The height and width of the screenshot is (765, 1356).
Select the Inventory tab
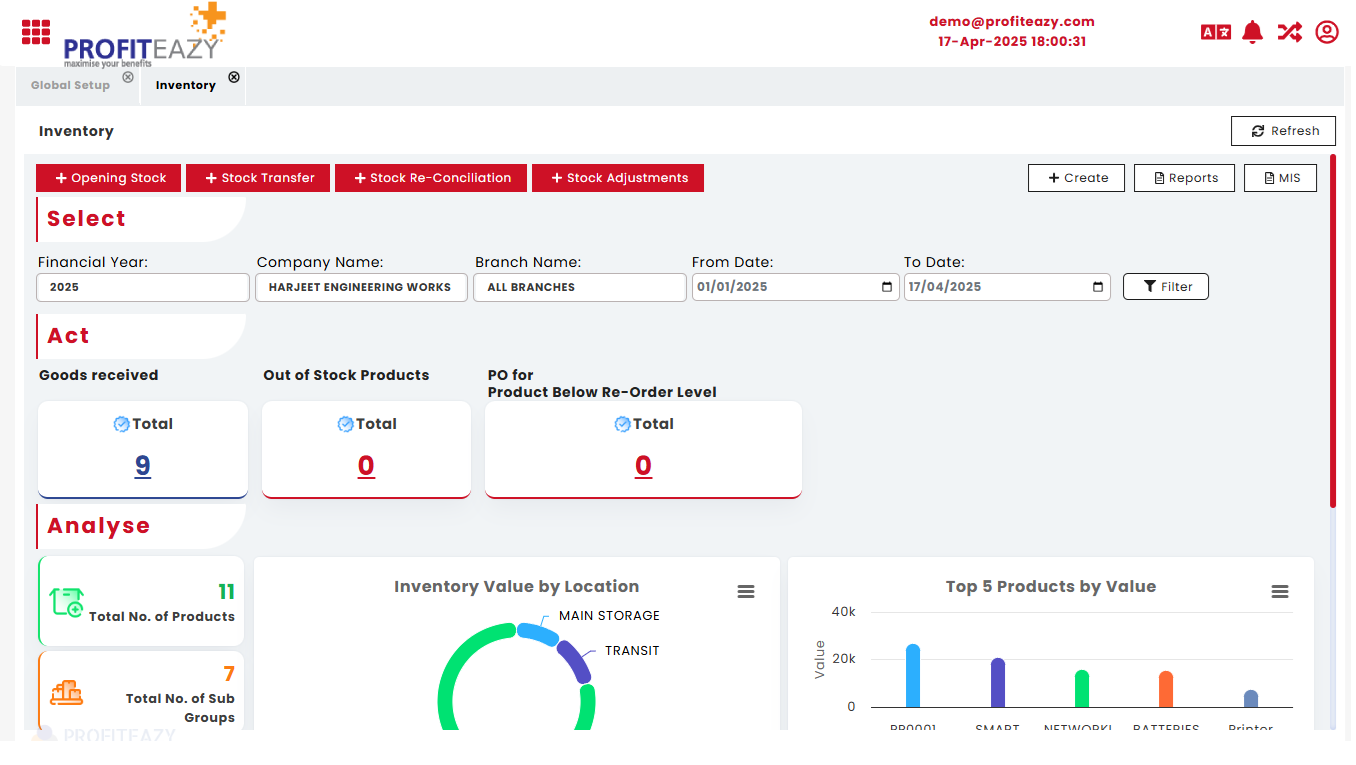[x=185, y=86]
